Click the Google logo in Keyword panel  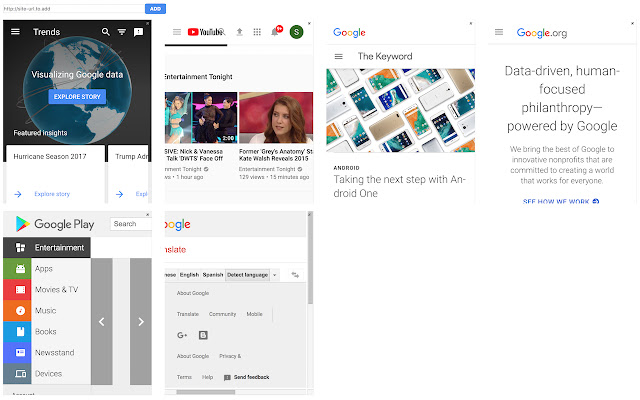pos(349,33)
